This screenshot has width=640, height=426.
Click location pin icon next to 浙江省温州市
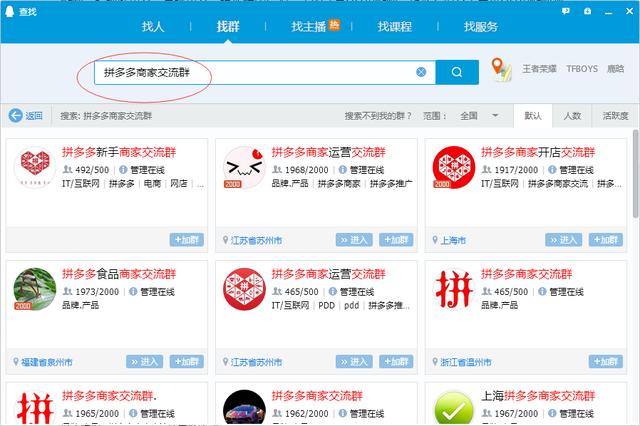435,362
